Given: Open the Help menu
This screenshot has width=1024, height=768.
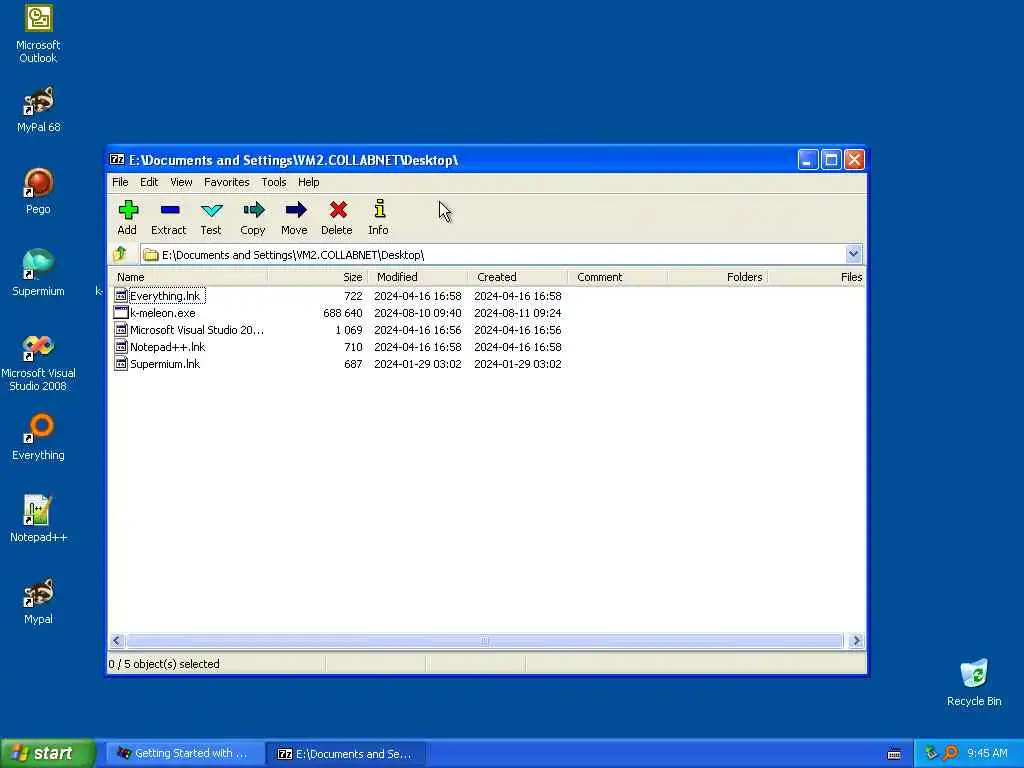Looking at the screenshot, I should click(x=308, y=182).
